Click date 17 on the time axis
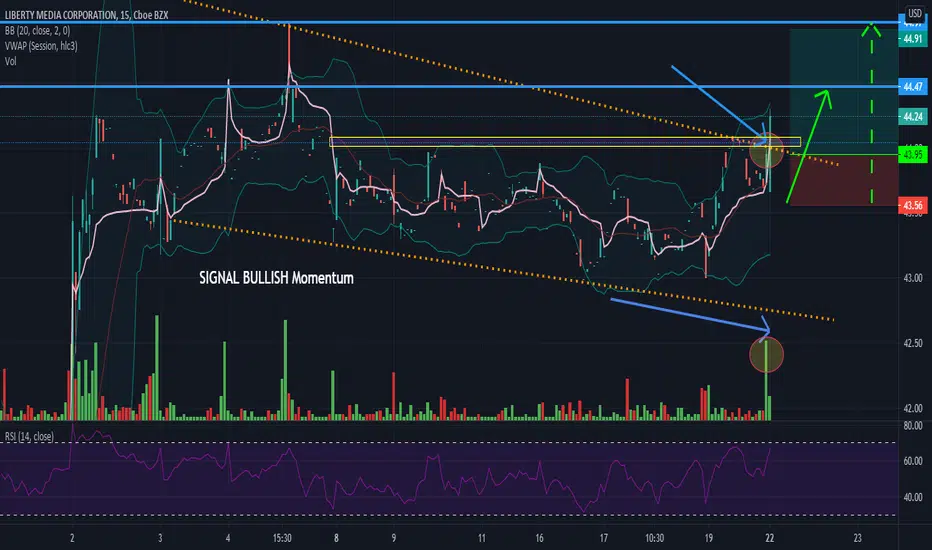 (603, 538)
